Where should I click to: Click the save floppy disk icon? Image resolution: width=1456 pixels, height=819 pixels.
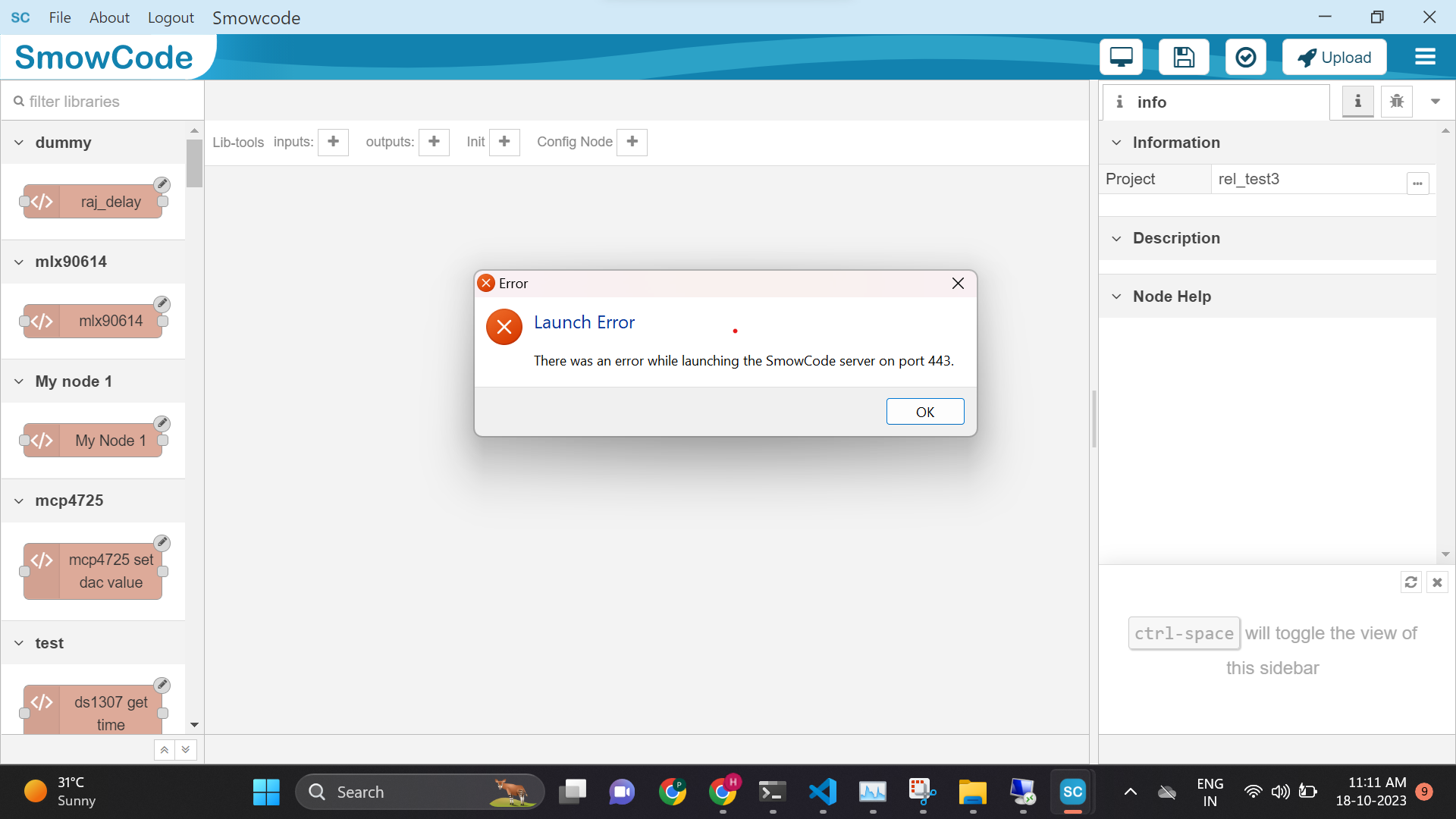point(1184,58)
